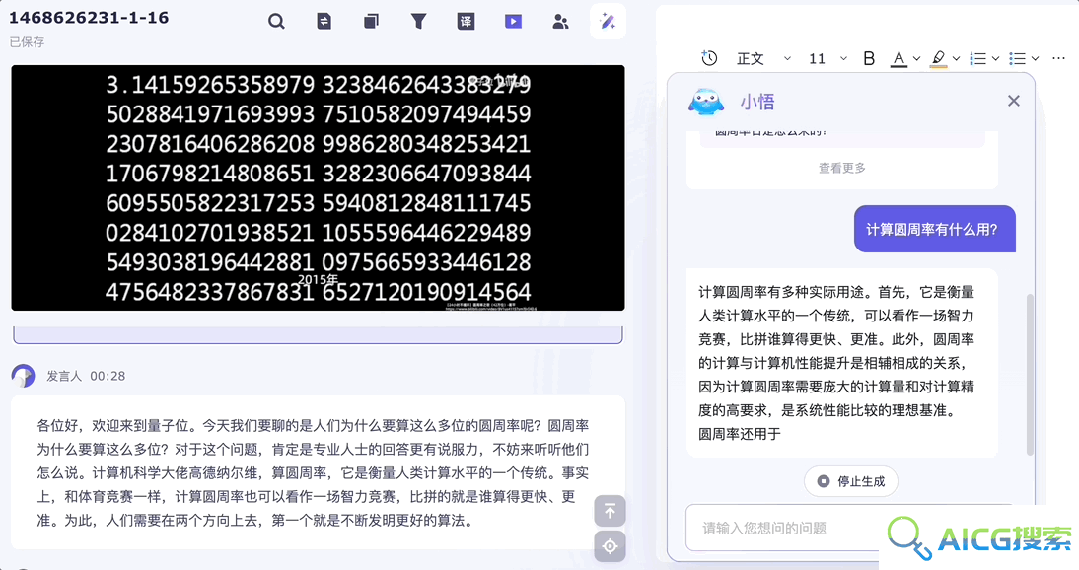This screenshot has width=1079, height=570.
Task: Click the translate (译) icon
Action: tap(466, 22)
